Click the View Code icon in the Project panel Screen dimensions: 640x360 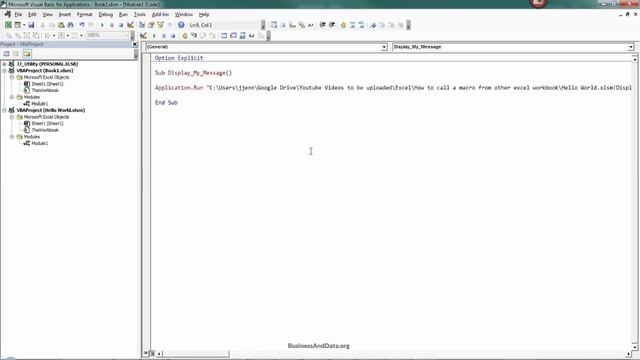coord(7,53)
